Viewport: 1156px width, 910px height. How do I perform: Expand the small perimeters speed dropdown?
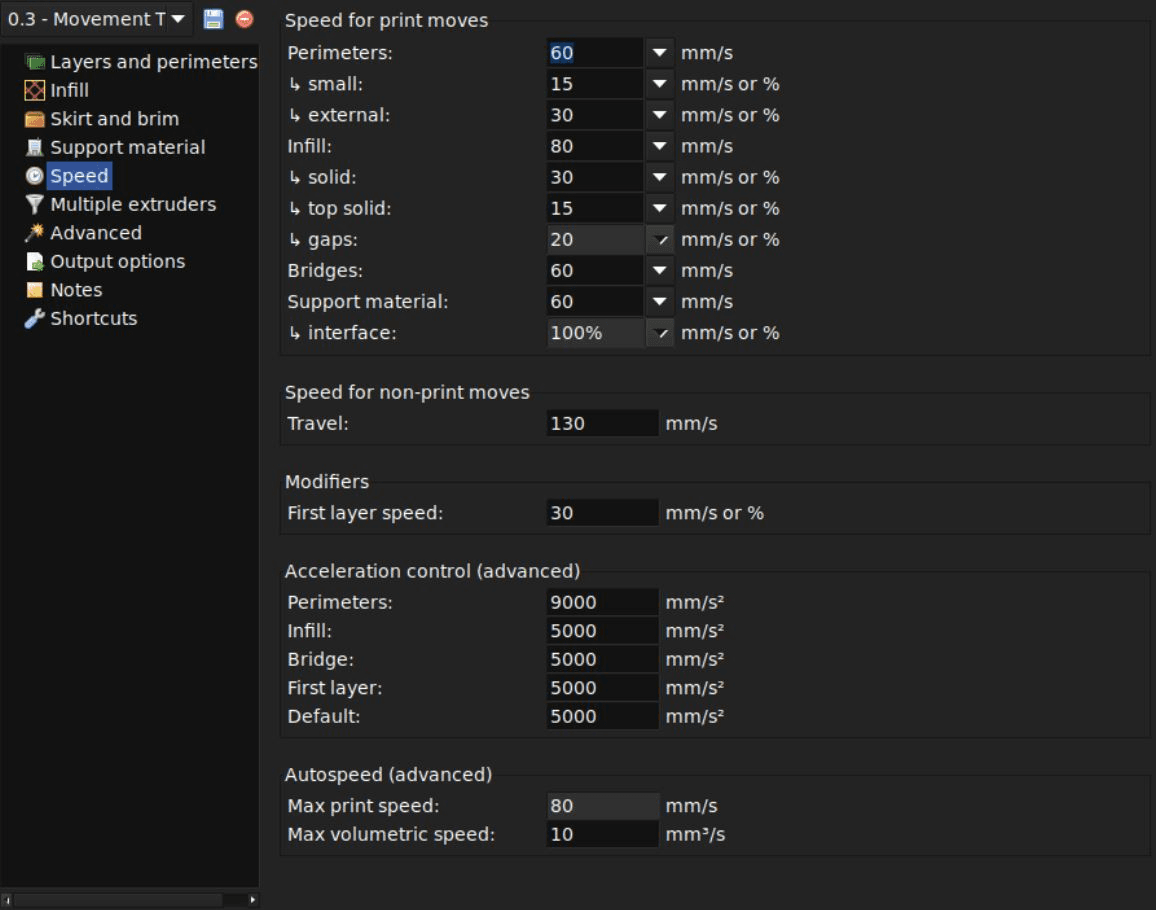[659, 84]
